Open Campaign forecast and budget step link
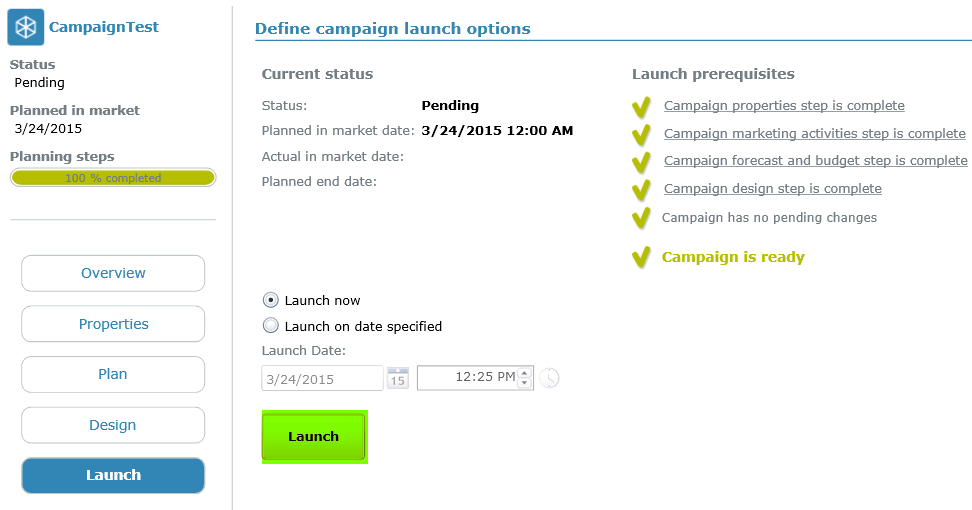Image resolution: width=972 pixels, height=510 pixels. coord(815,161)
